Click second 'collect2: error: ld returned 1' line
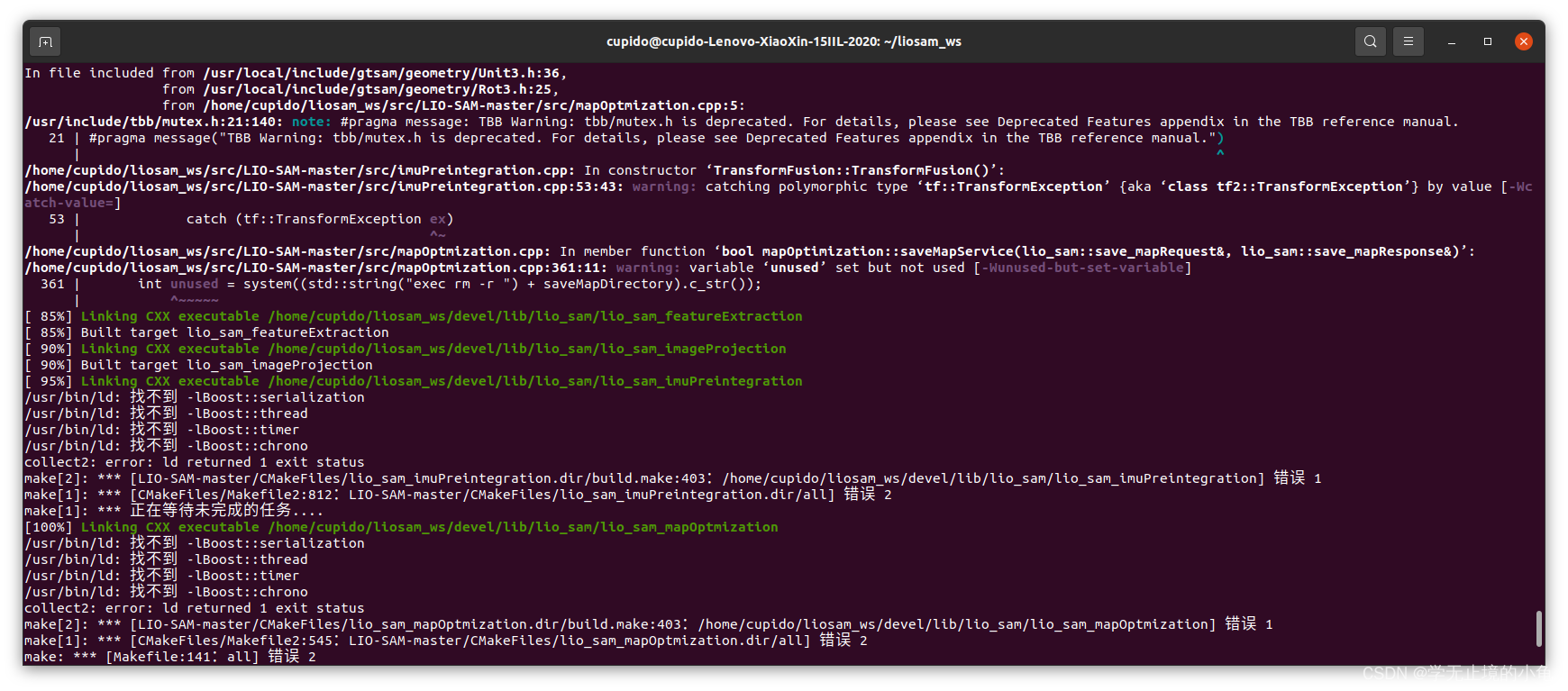Image resolution: width=1568 pixels, height=691 pixels. (x=195, y=608)
